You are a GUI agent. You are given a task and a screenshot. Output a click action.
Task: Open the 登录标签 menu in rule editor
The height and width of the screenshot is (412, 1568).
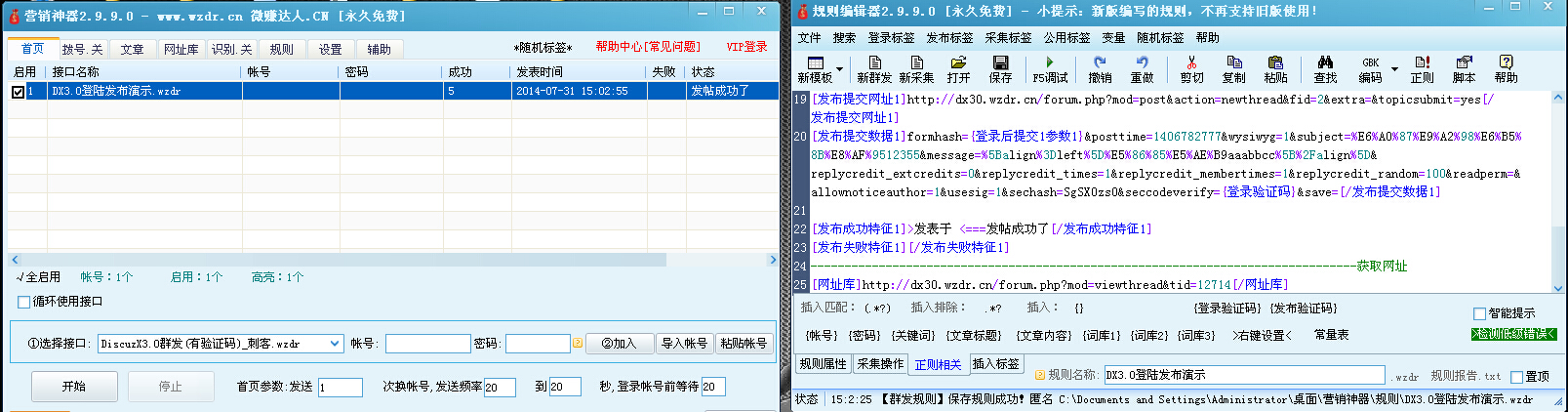(x=891, y=38)
